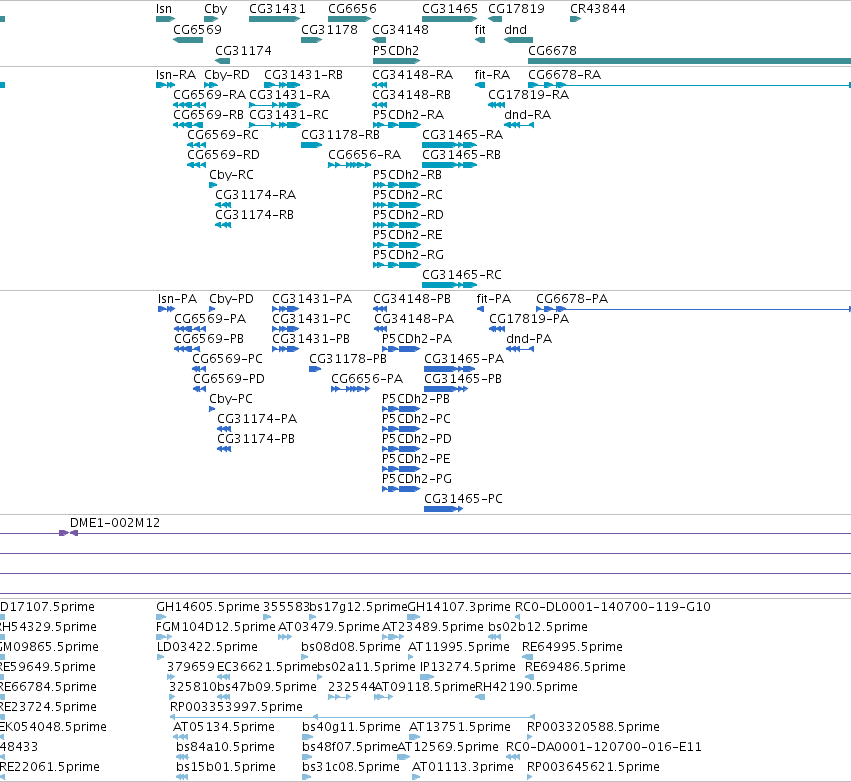Viewport: 851px width, 782px height.
Task: Click transcript CG31431-RB
Action: tap(303, 74)
